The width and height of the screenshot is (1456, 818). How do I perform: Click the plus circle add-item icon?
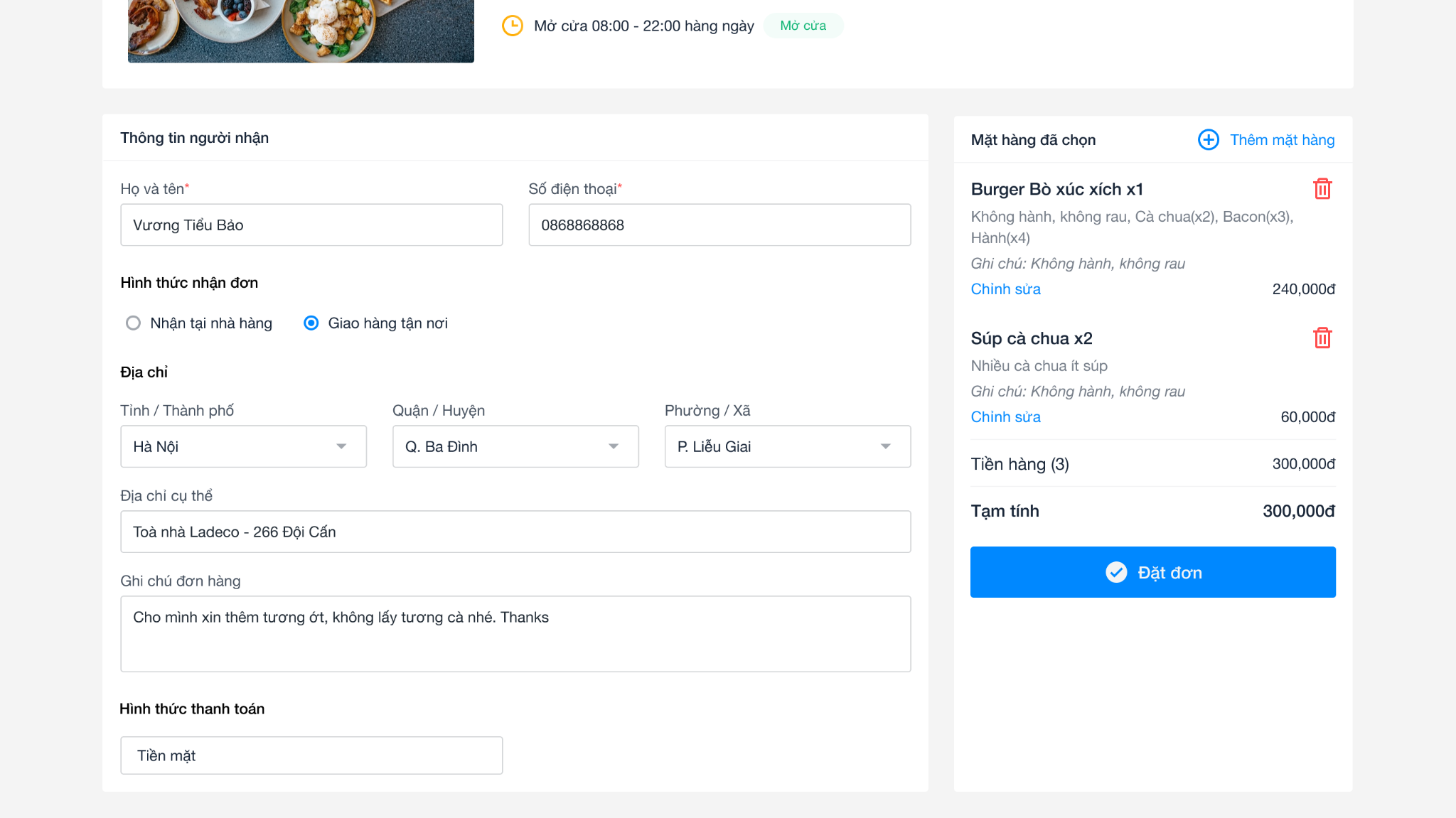[x=1208, y=140]
